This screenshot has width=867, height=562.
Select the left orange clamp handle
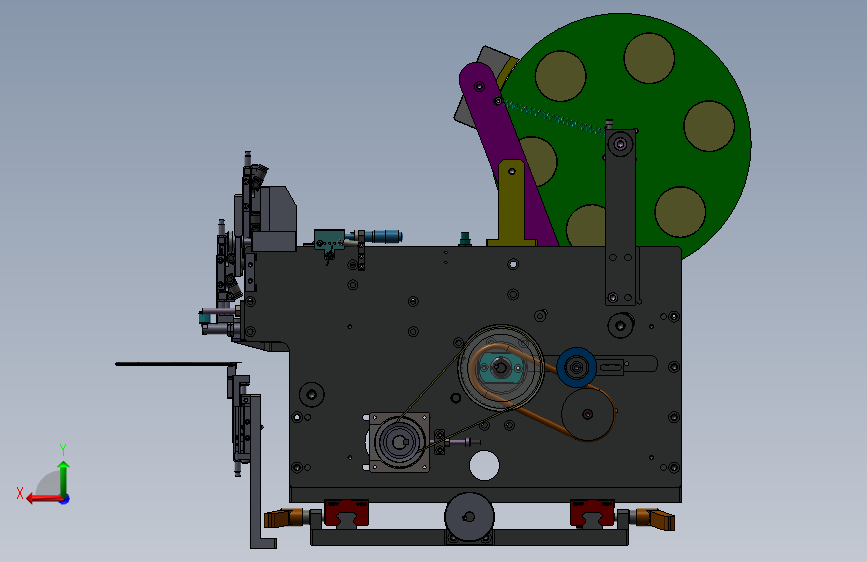[283, 518]
